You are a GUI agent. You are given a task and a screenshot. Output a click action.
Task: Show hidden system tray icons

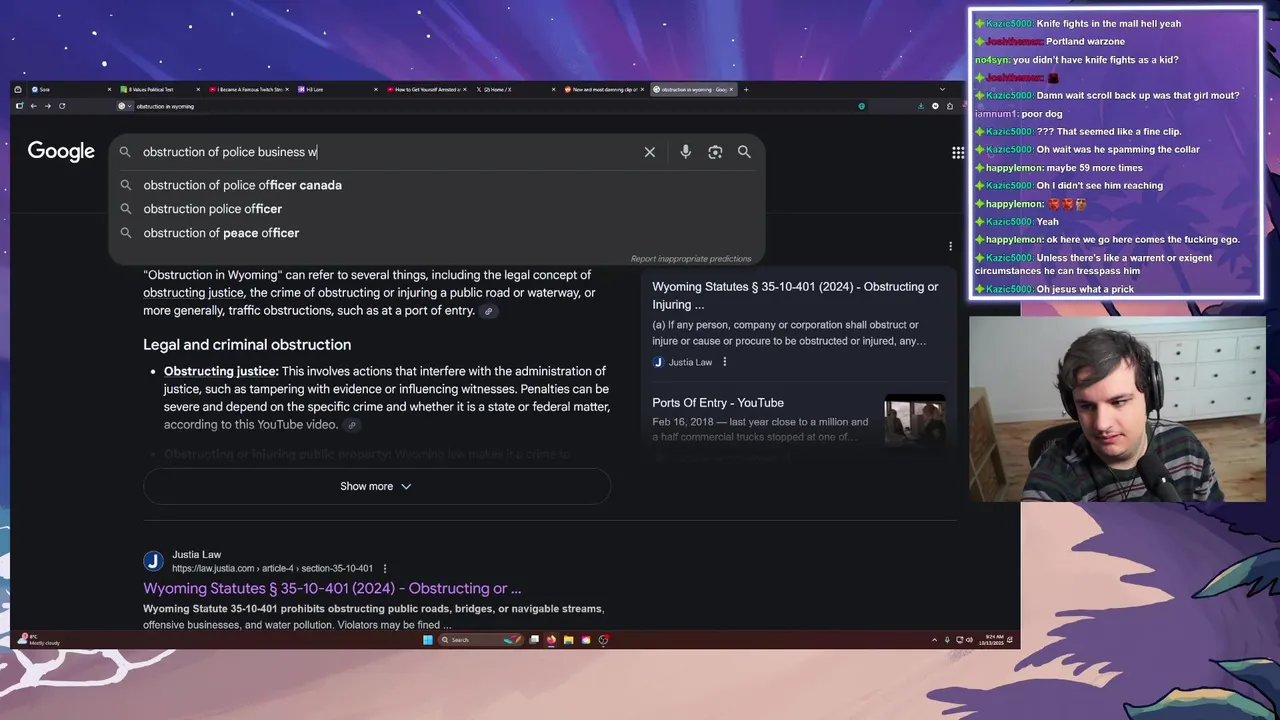934,640
